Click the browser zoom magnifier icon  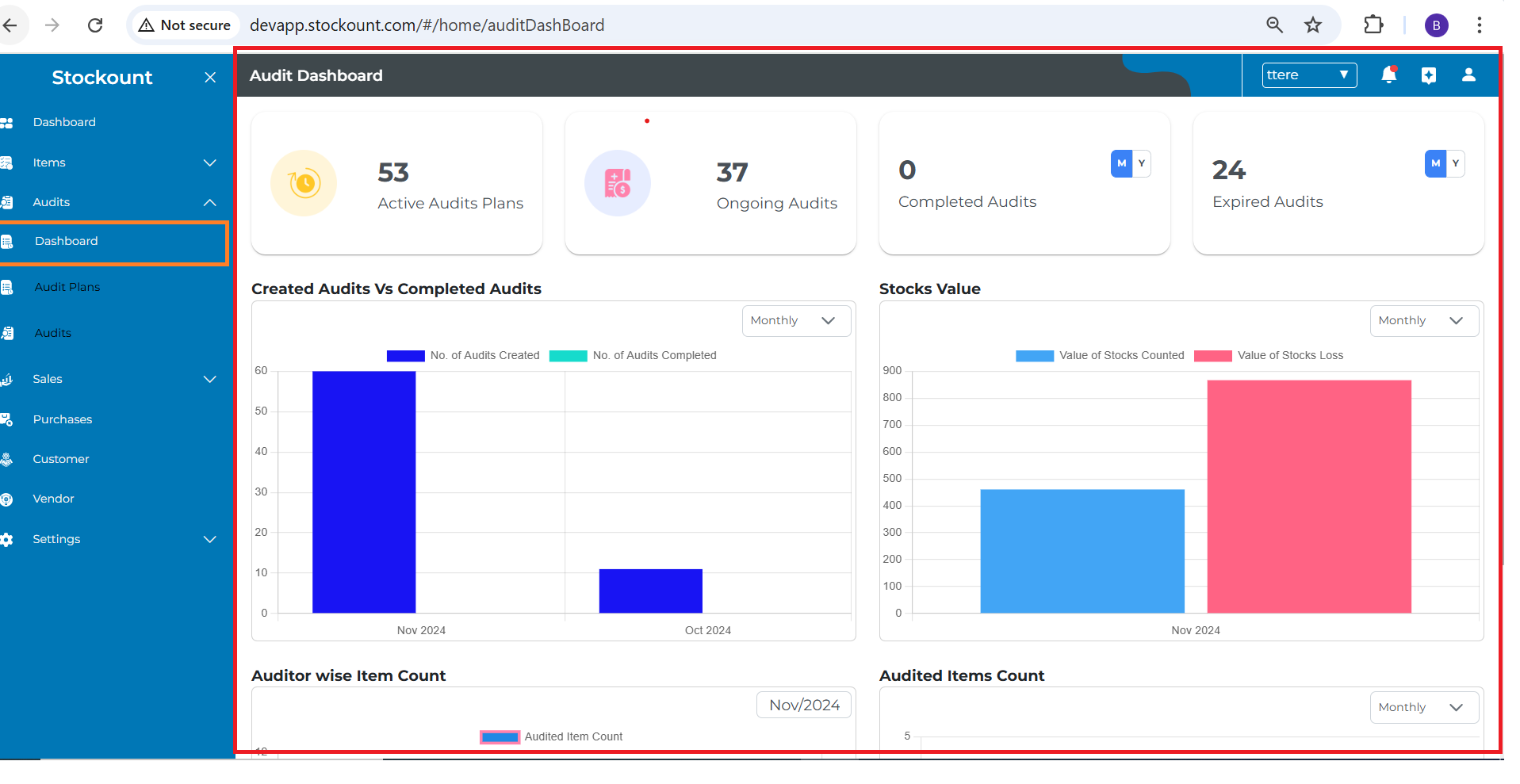1274,25
